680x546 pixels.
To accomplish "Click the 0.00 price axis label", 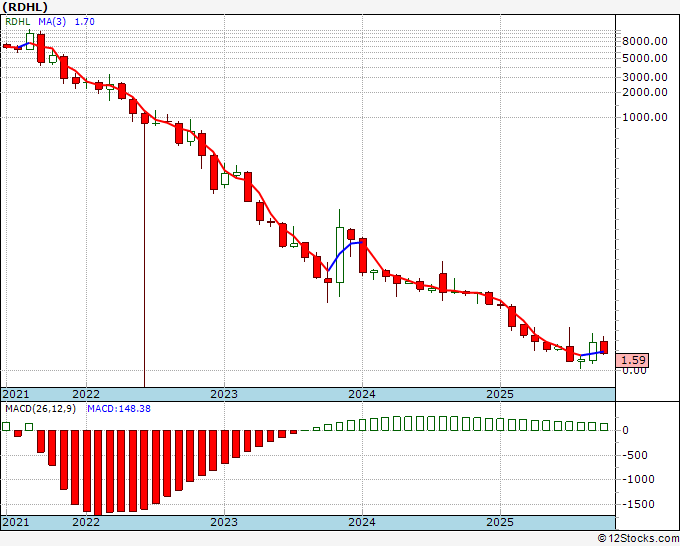I will click(634, 371).
